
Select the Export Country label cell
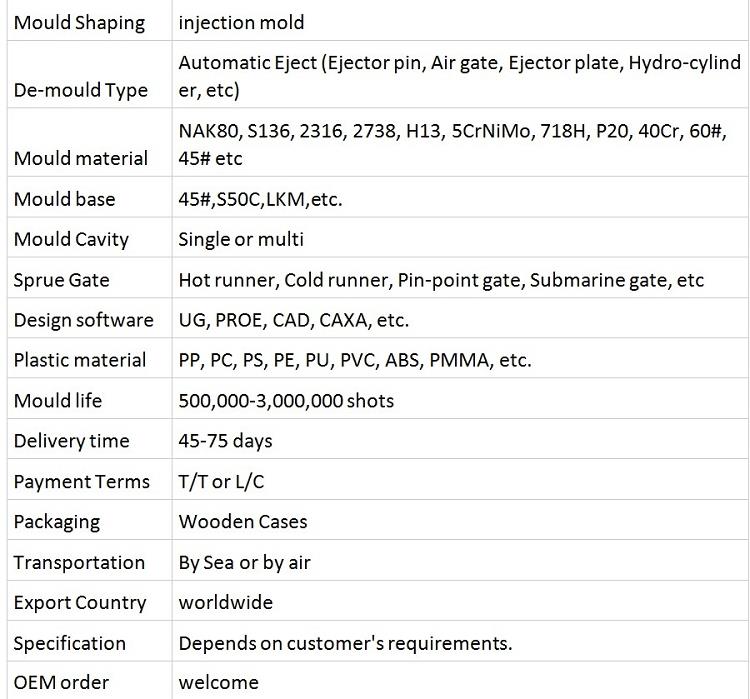[89, 600]
